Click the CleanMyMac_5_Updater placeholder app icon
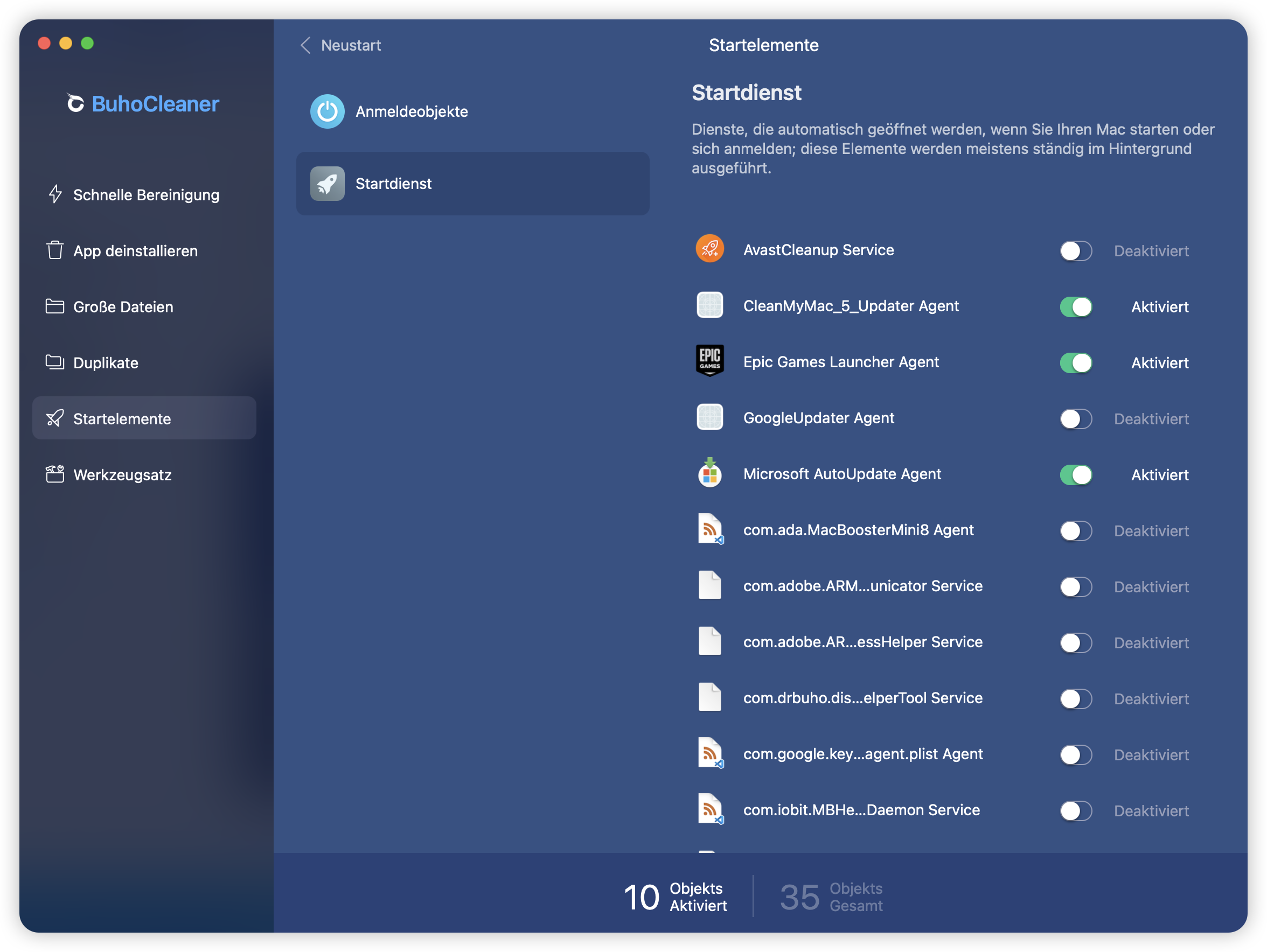The width and height of the screenshot is (1267, 952). 710,305
